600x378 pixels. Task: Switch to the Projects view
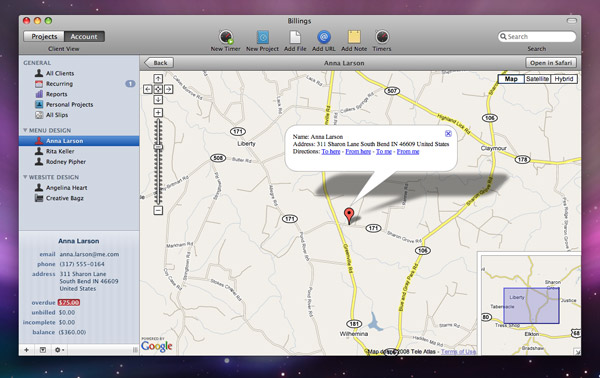44,36
